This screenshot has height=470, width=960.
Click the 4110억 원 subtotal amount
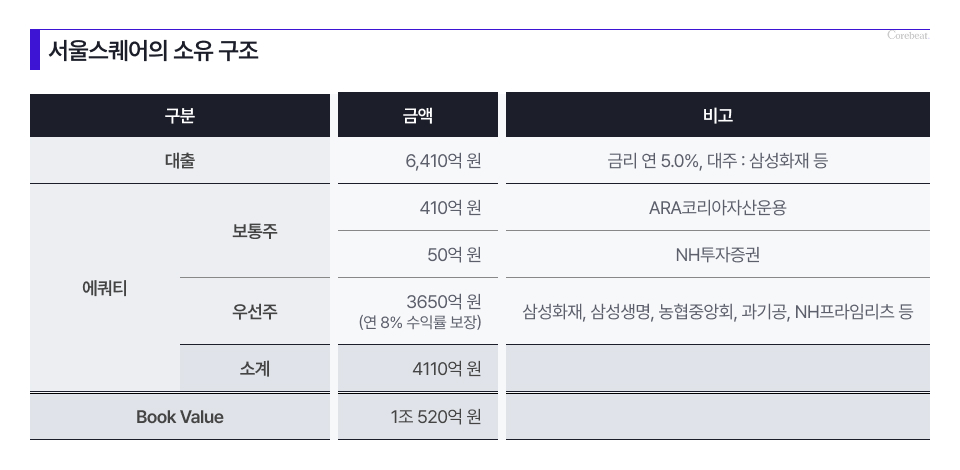[x=418, y=368]
